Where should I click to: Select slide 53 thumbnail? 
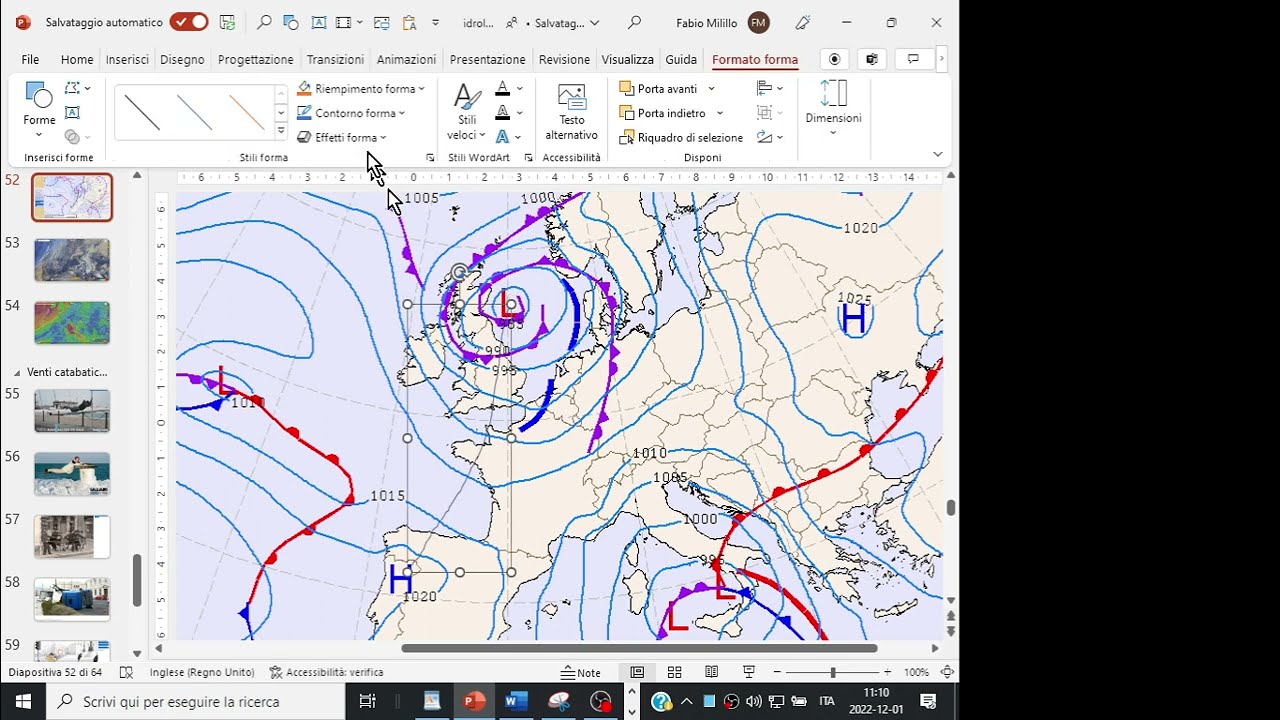(72, 260)
